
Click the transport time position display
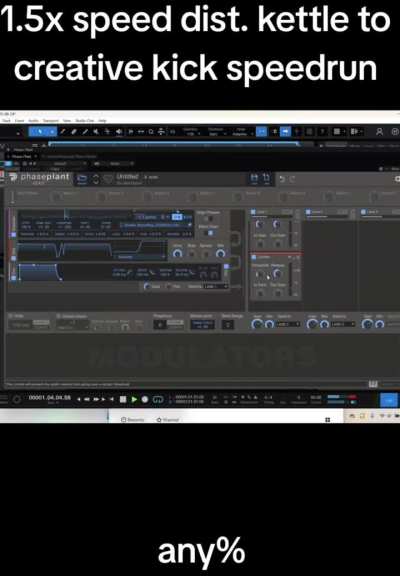click(50, 398)
